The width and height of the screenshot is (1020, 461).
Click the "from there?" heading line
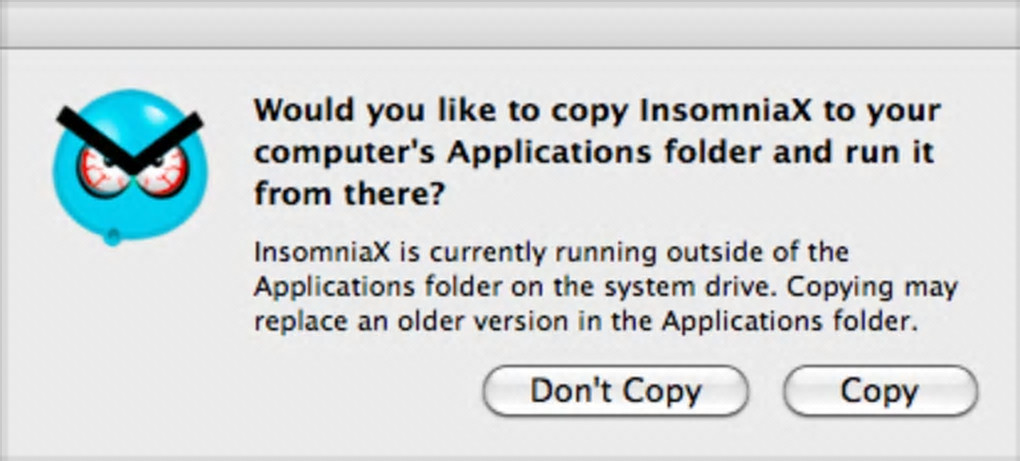click(348, 194)
